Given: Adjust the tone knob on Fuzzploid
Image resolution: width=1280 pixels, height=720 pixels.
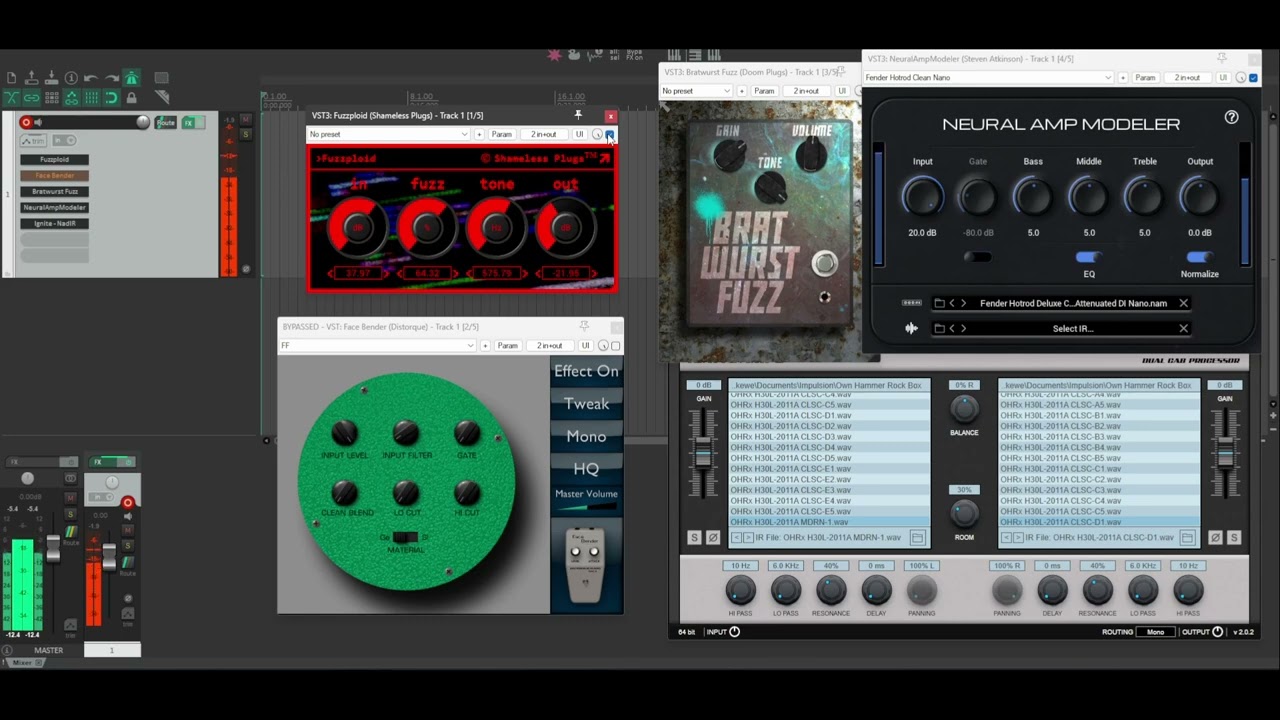Looking at the screenshot, I should (x=496, y=227).
